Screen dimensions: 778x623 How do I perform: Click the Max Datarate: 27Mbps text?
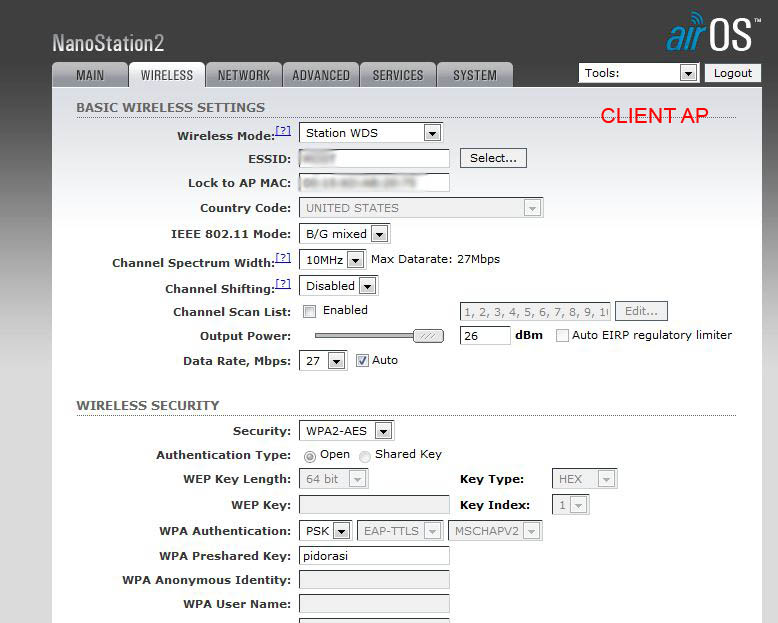435,259
